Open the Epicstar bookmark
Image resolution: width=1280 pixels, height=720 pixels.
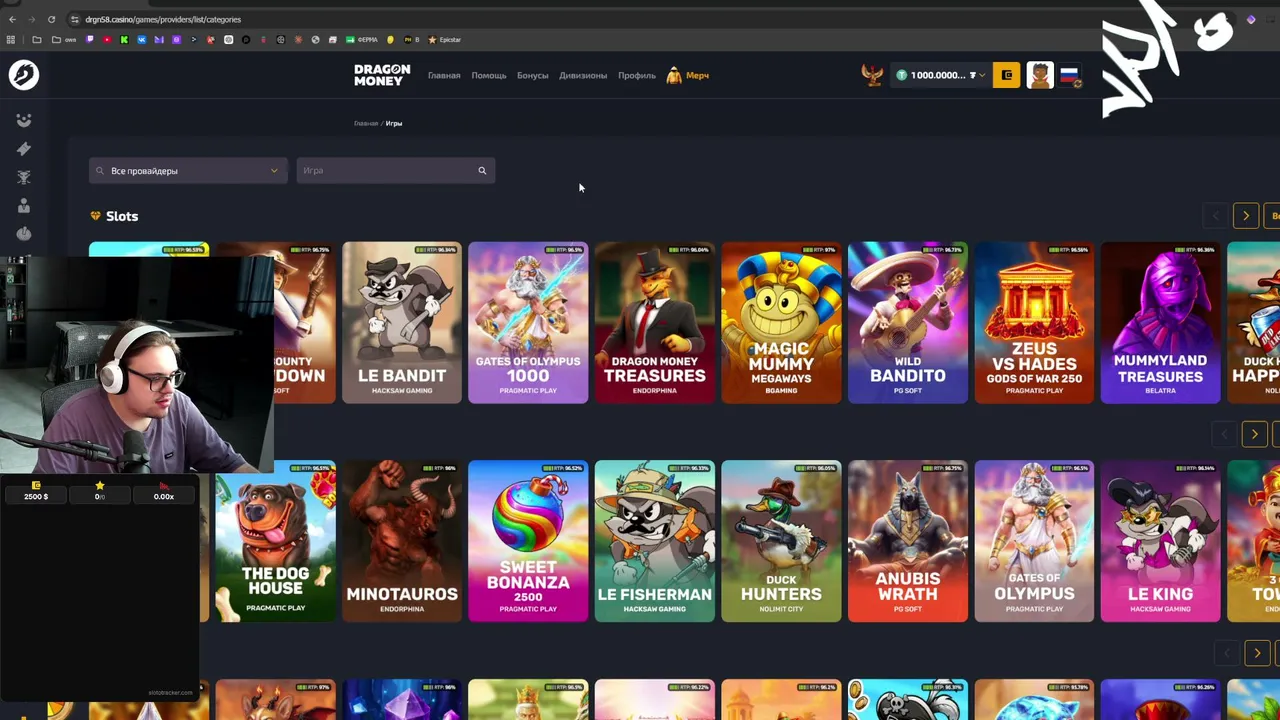click(x=444, y=40)
